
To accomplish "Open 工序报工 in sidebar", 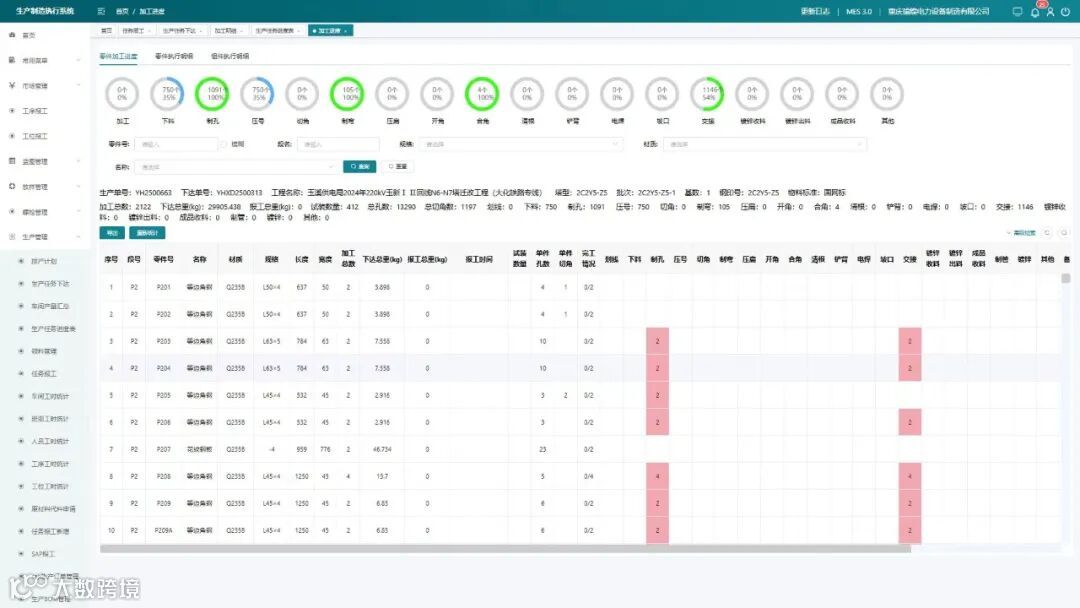I will (x=34, y=111).
